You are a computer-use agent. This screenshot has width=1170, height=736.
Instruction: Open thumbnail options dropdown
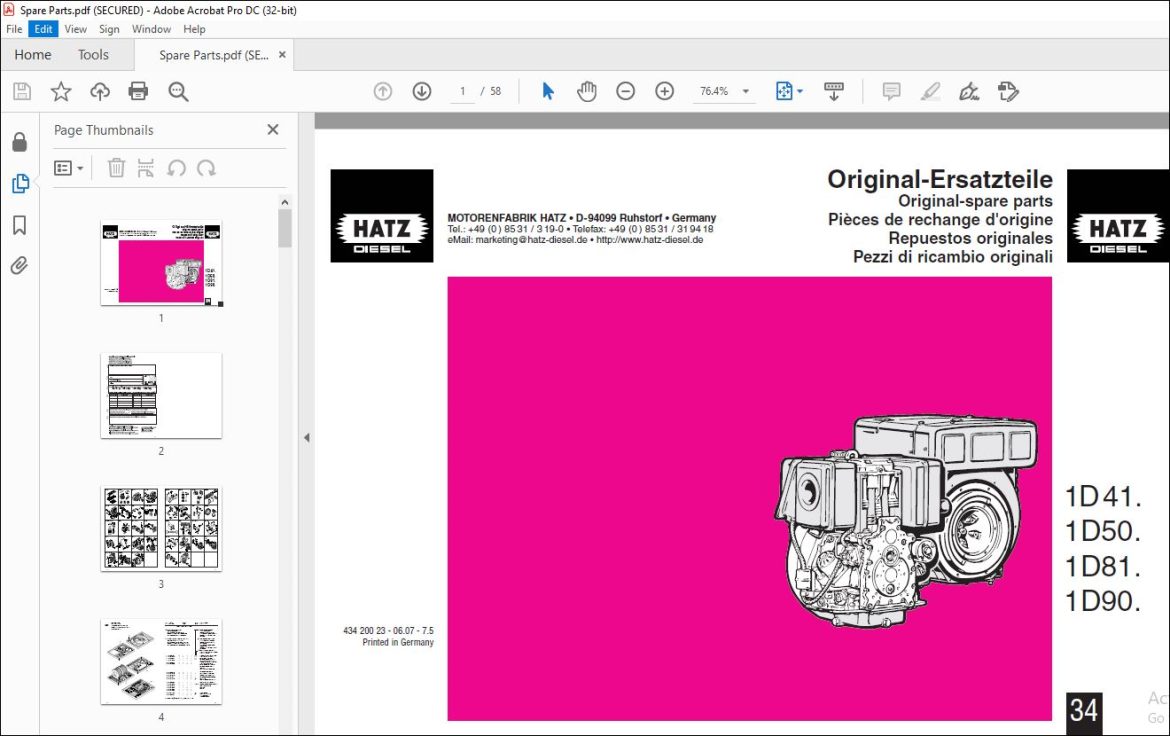click(68, 168)
